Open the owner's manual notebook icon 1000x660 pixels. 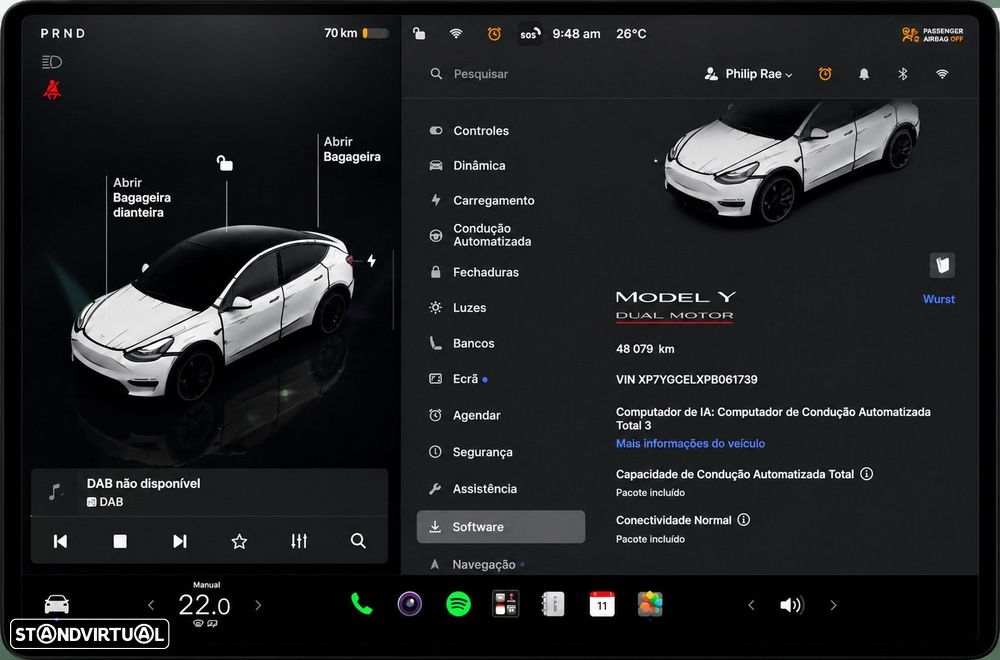pos(553,603)
